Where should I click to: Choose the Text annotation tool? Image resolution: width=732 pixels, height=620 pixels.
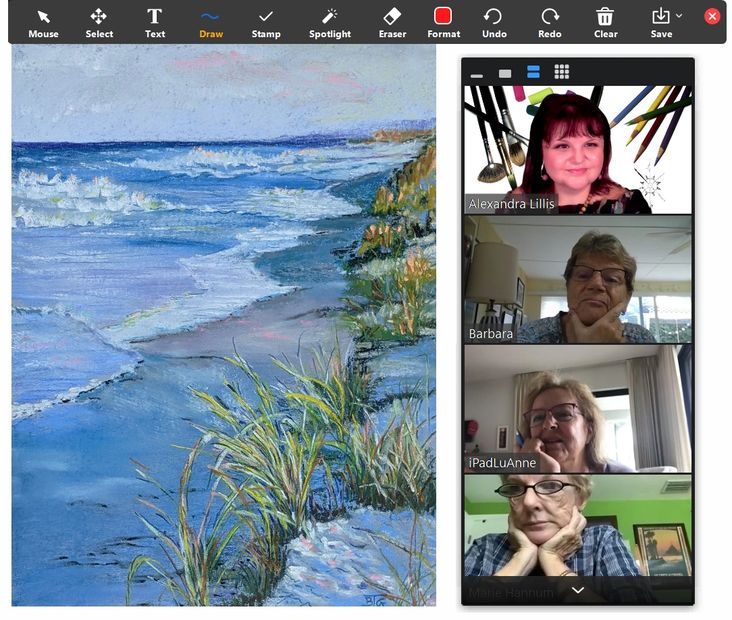coord(155,22)
